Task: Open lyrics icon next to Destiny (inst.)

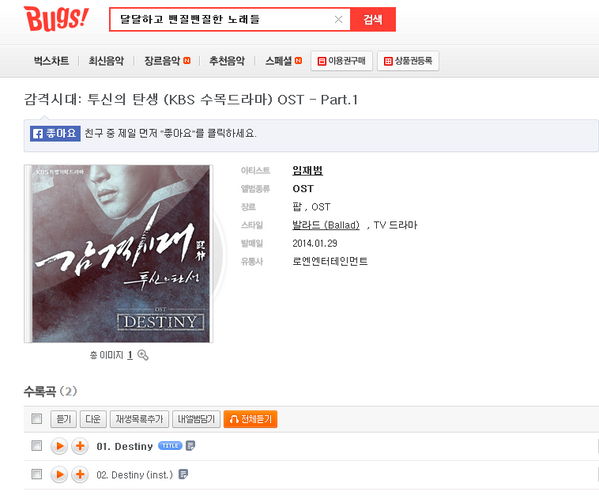Action: pyautogui.click(x=183, y=474)
